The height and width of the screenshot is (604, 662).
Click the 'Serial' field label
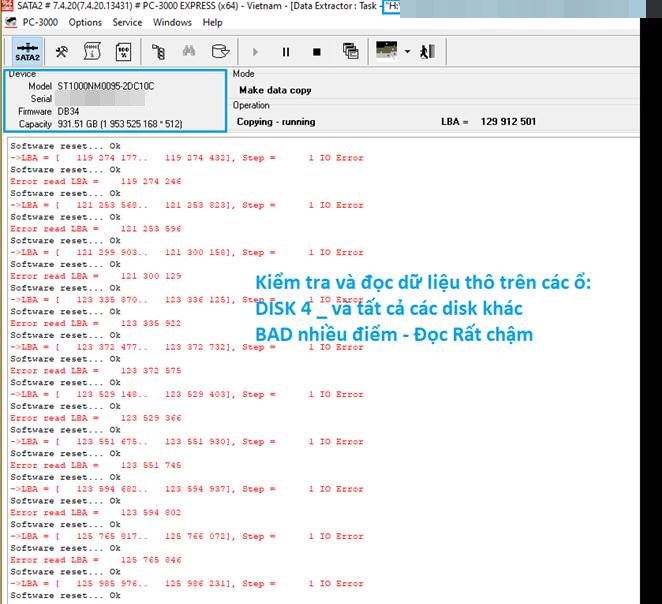click(x=41, y=99)
